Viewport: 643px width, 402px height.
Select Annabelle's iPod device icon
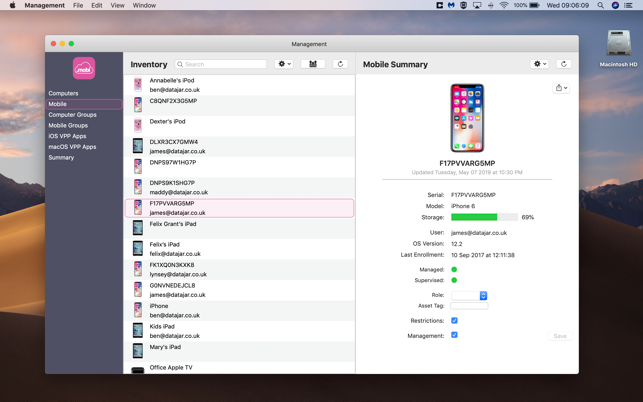[138, 85]
